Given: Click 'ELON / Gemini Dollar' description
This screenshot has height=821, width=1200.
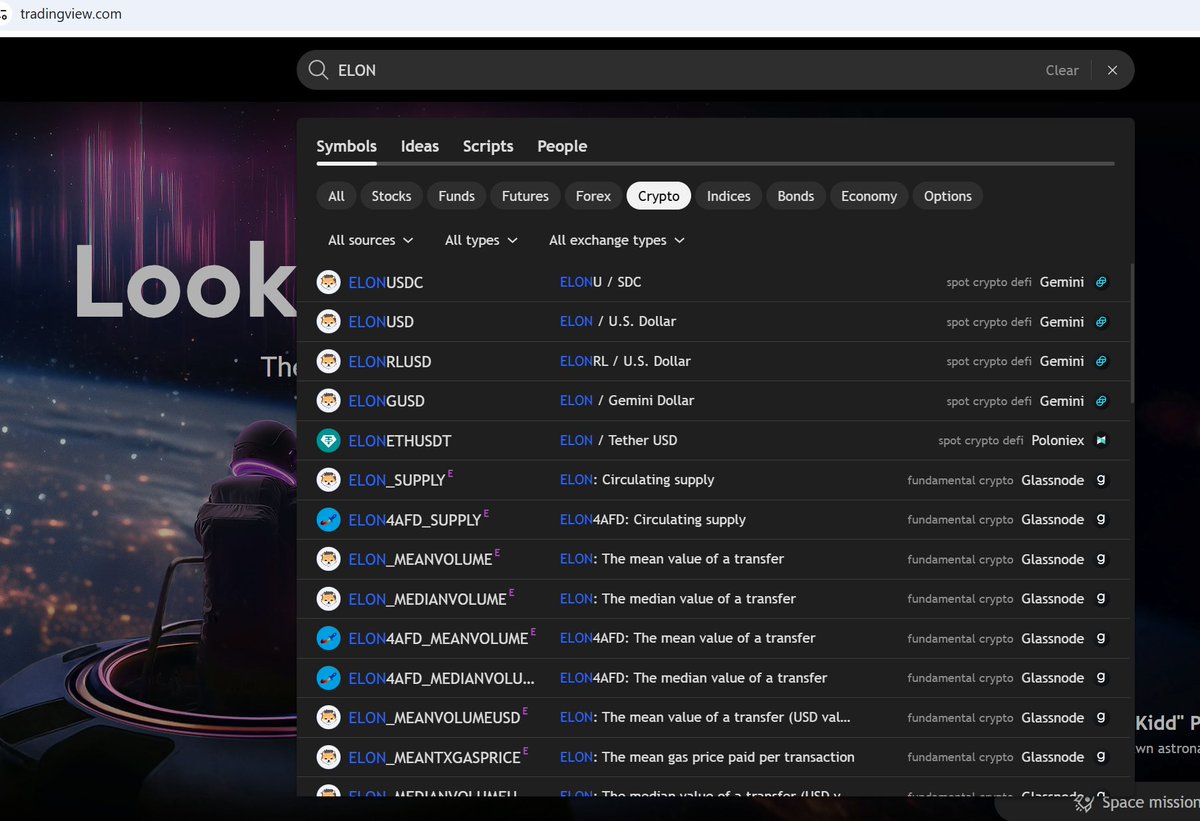Looking at the screenshot, I should coord(627,400).
